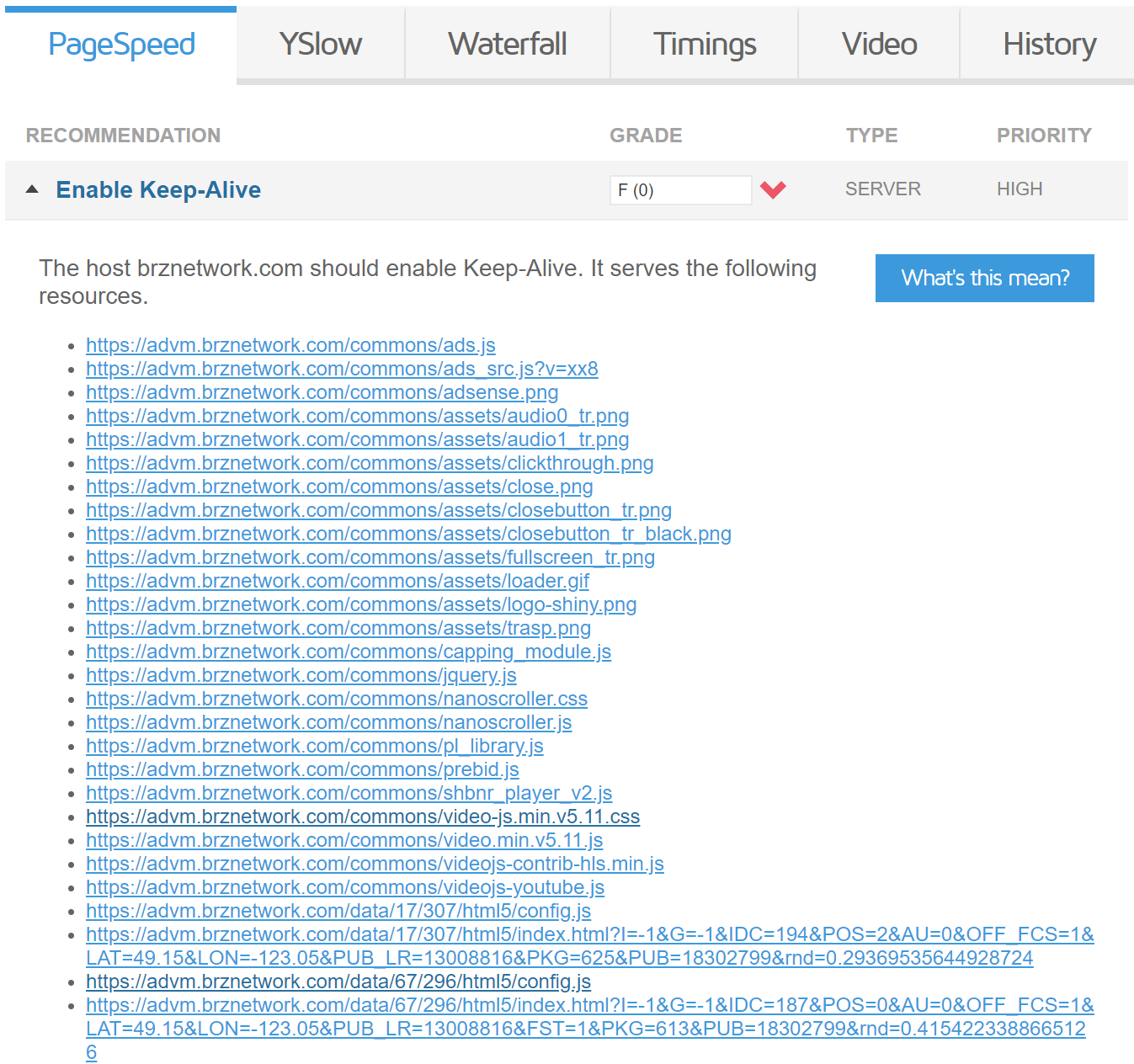Click the red chevron grade indicator icon
The image size is (1134, 1064).
tap(772, 189)
